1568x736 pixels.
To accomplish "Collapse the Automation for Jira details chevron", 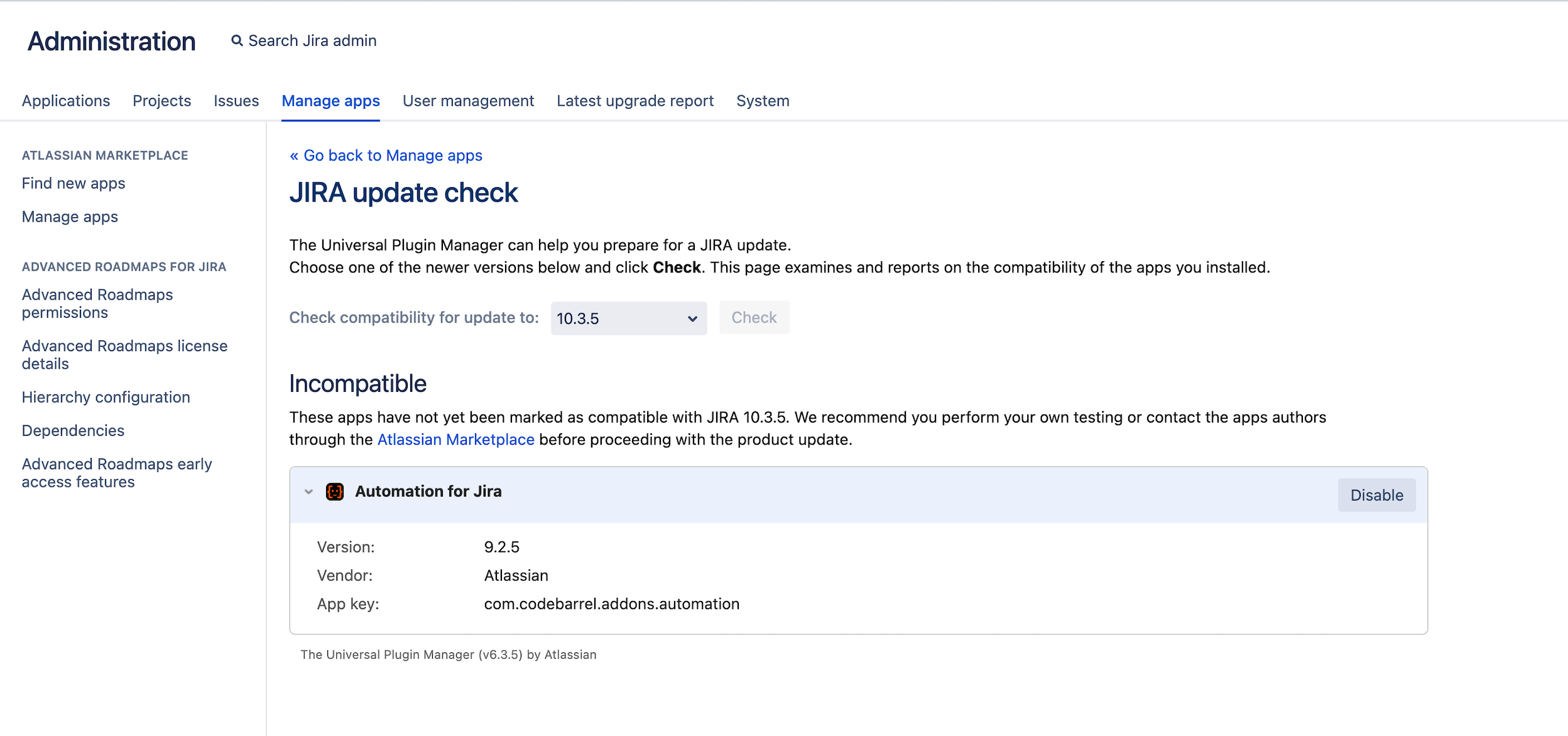I will click(x=308, y=492).
